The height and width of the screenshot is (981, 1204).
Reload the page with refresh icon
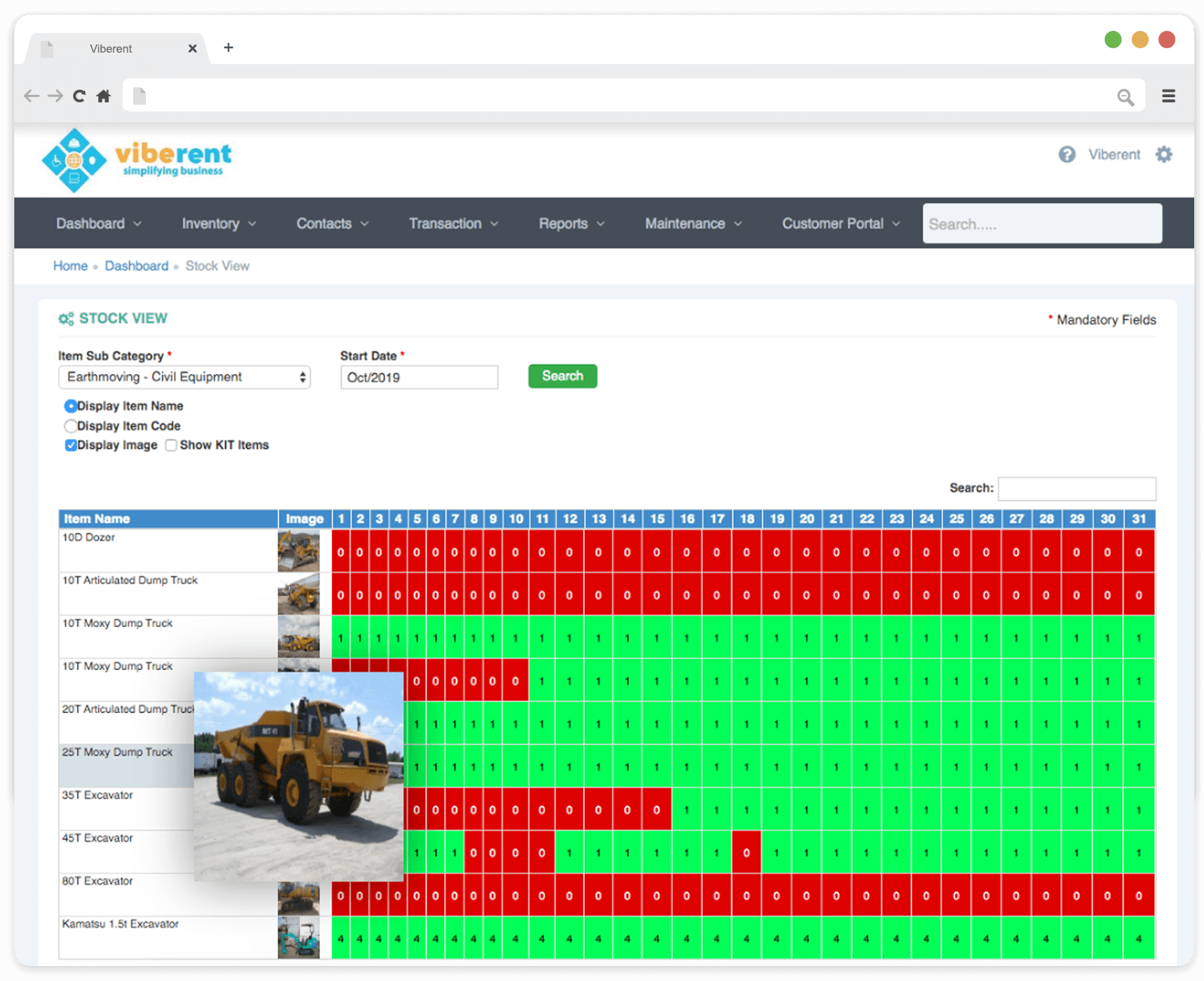point(79,96)
